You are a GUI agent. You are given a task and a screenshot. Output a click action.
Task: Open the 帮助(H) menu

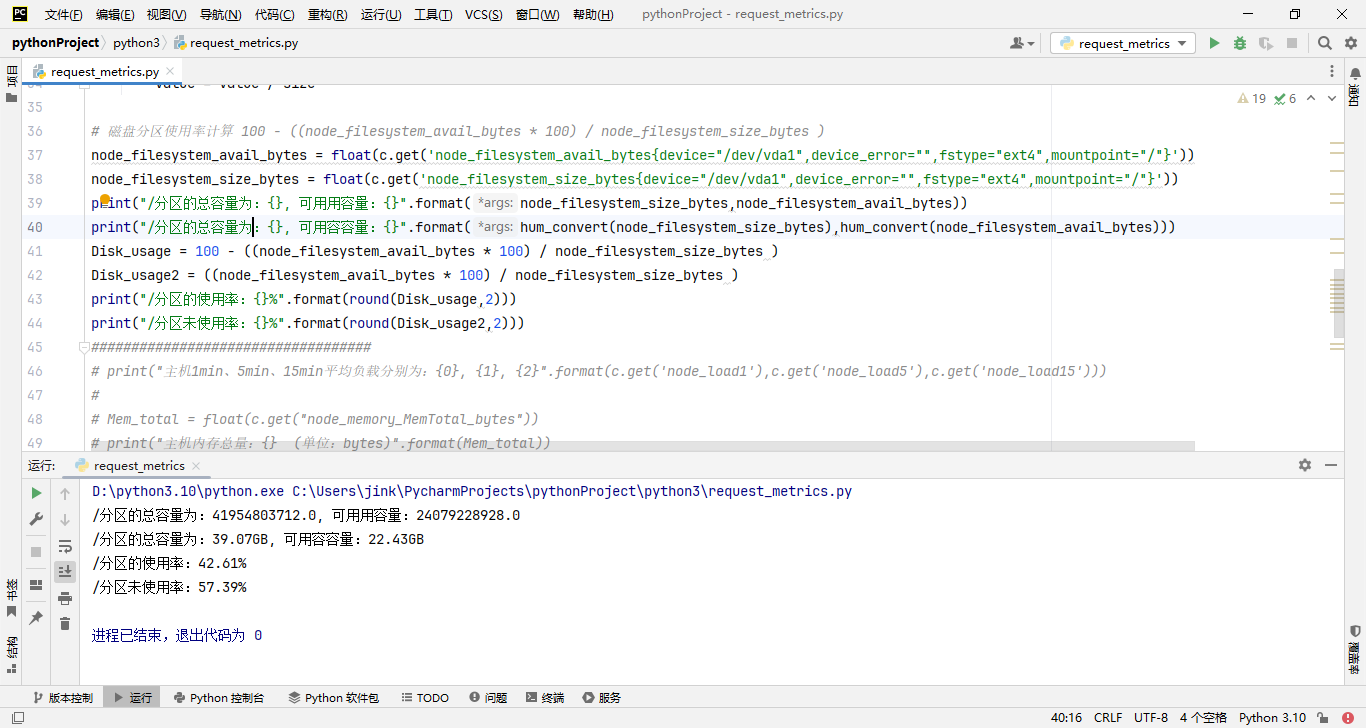tap(592, 15)
